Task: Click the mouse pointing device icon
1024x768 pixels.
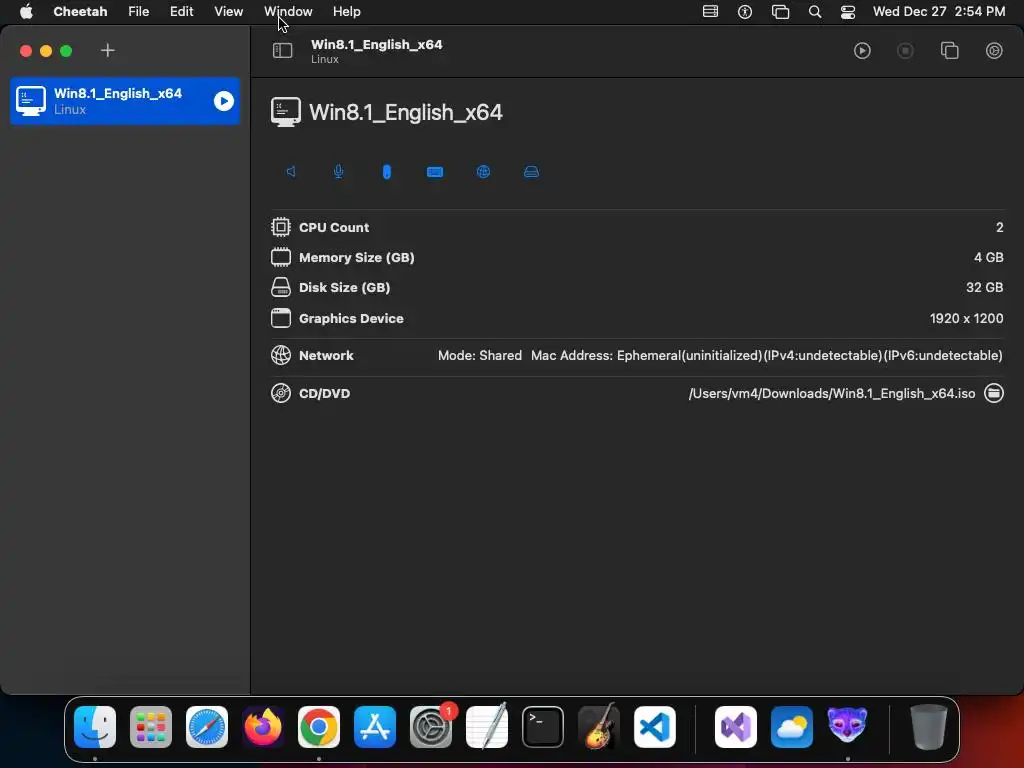Action: (x=387, y=172)
